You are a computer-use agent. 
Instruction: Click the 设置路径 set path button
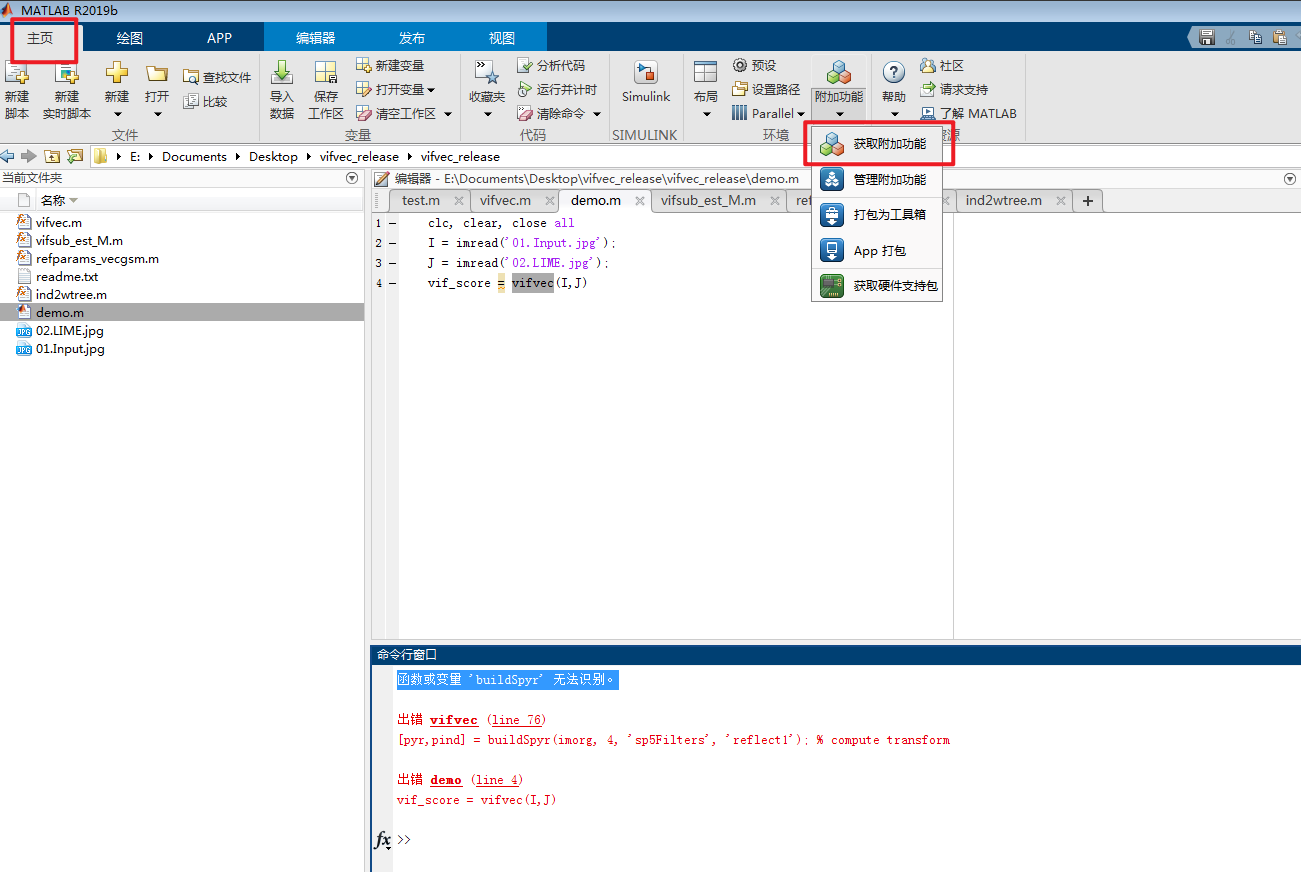pyautogui.click(x=765, y=88)
